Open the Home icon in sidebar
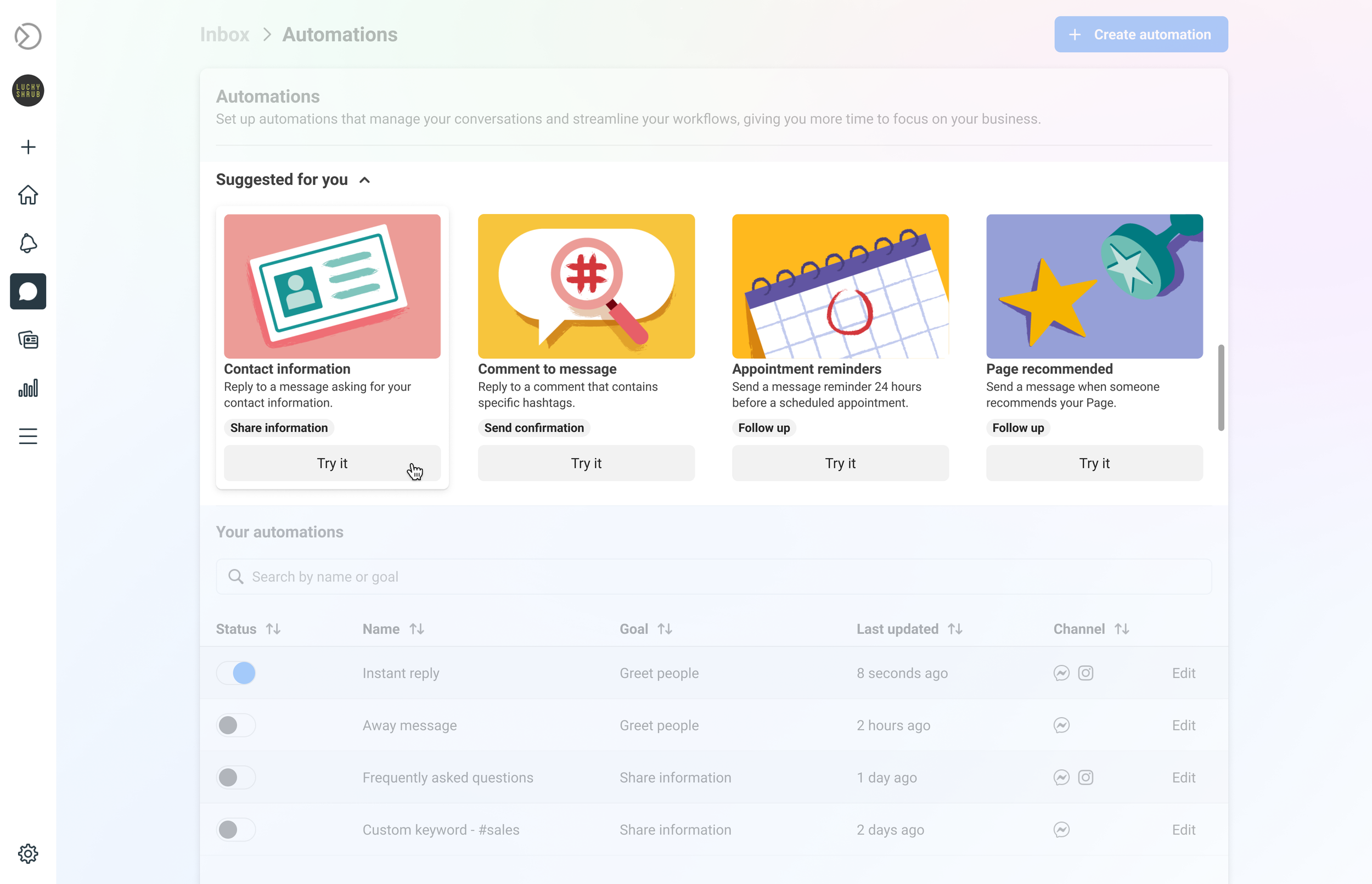This screenshot has width=1372, height=884. point(27,195)
